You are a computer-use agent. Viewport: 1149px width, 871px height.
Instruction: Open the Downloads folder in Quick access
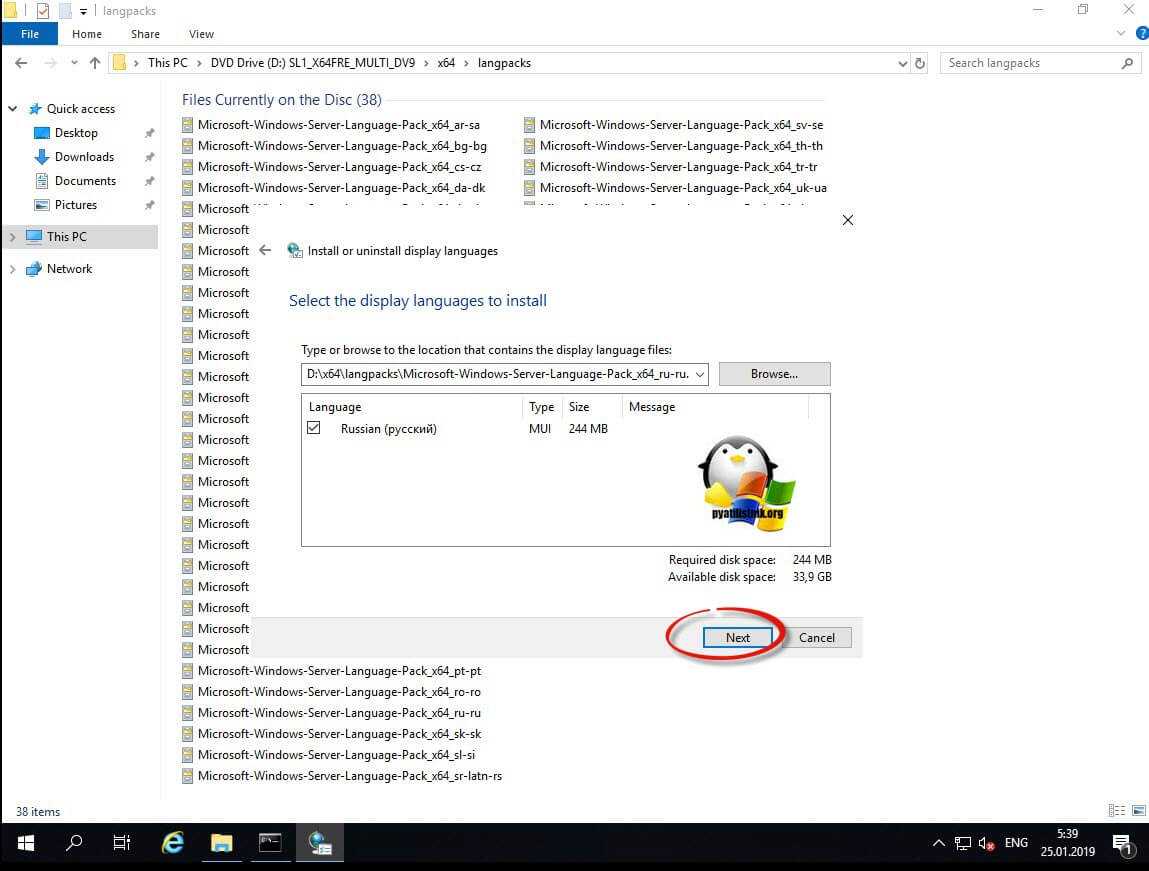pos(84,157)
